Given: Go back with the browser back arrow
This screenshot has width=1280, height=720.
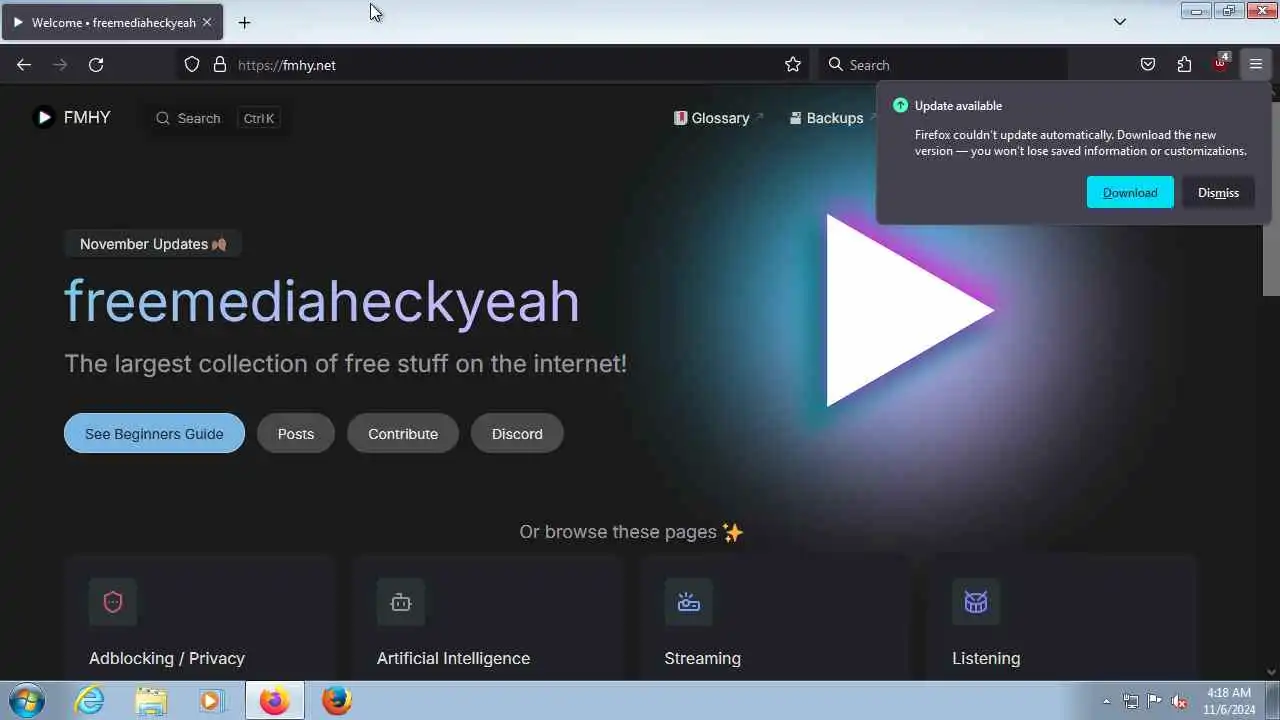Looking at the screenshot, I should click(x=24, y=65).
